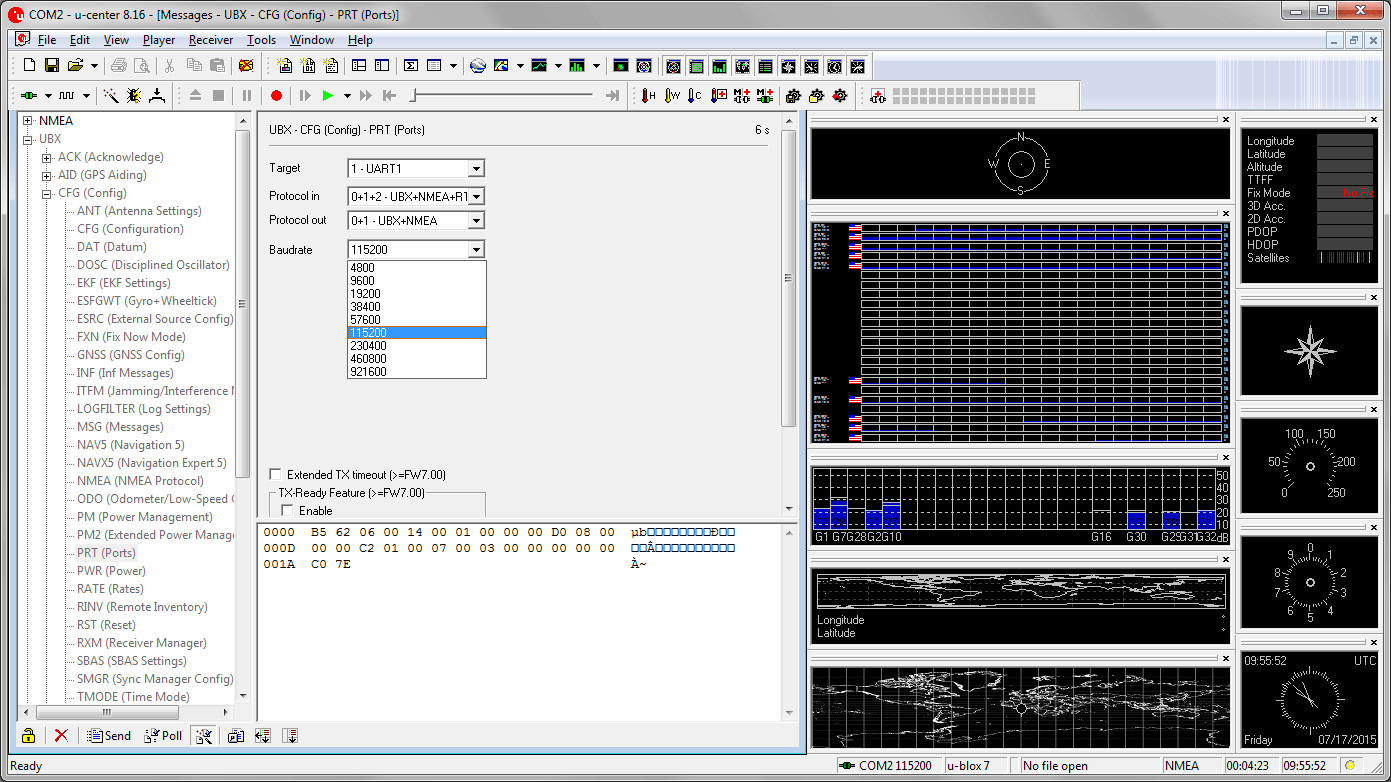This screenshot has height=782, width=1391.
Task: Click the Warmstart thermometer W icon
Action: (x=672, y=95)
